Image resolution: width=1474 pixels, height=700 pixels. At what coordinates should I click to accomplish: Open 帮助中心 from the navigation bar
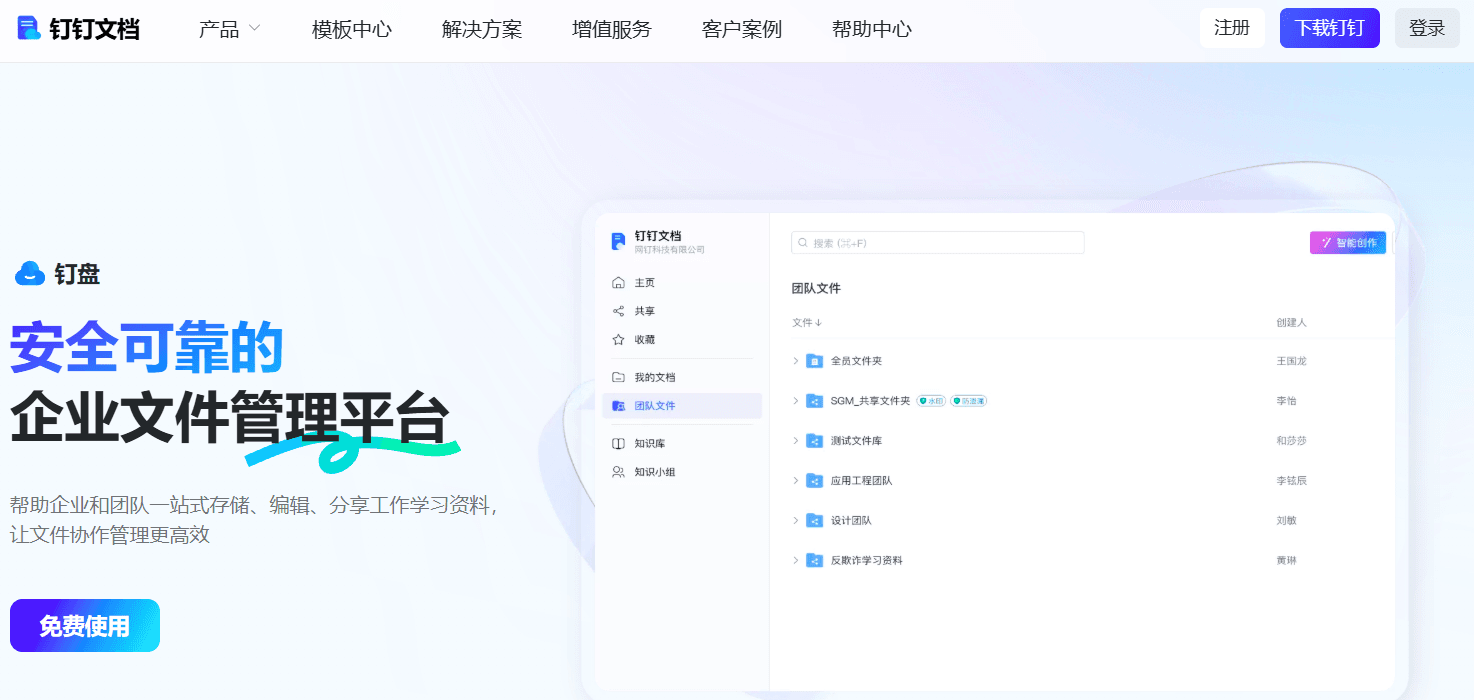point(872,29)
